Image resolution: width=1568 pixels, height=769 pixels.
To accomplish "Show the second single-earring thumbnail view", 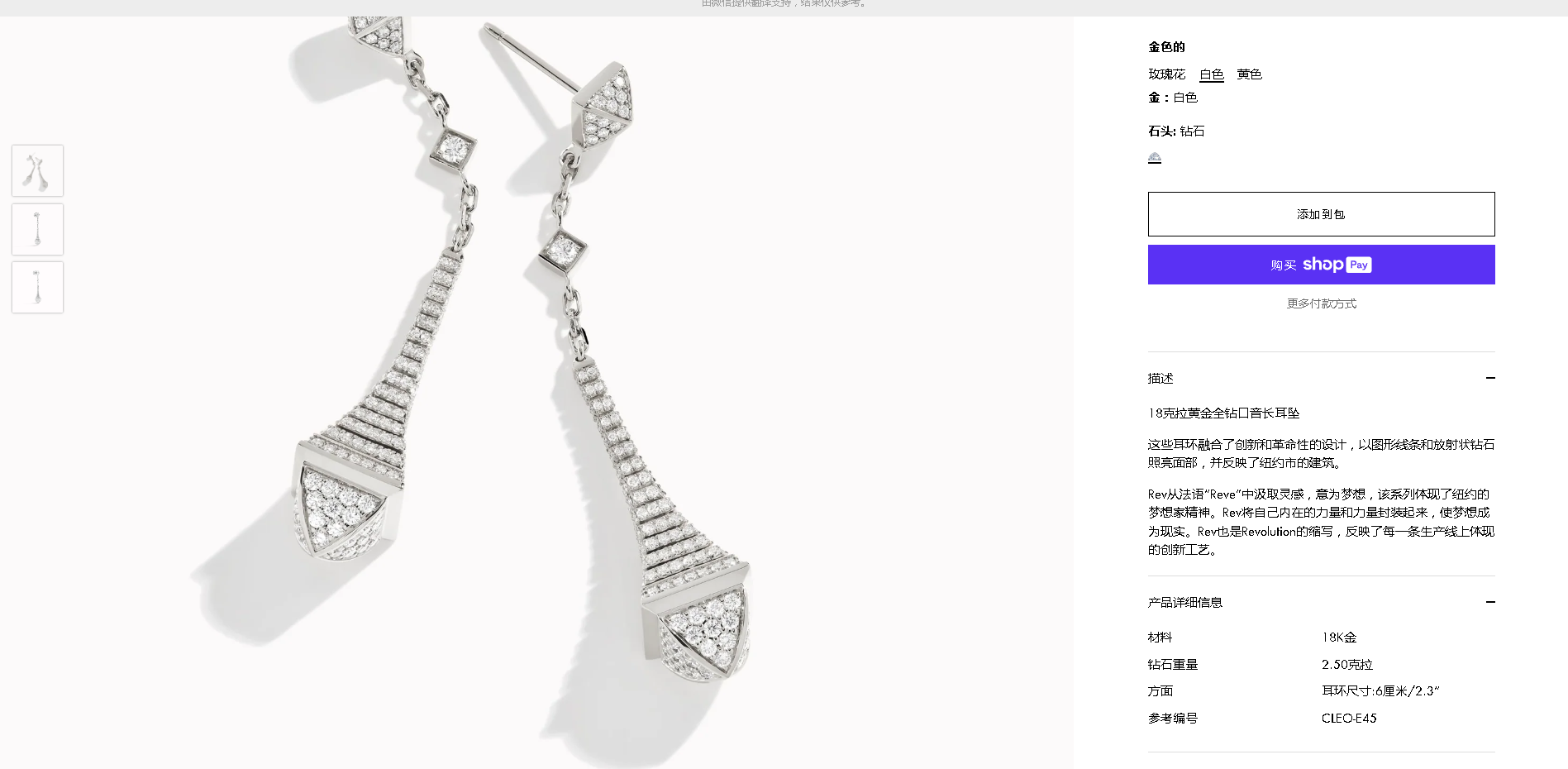I will point(37,229).
